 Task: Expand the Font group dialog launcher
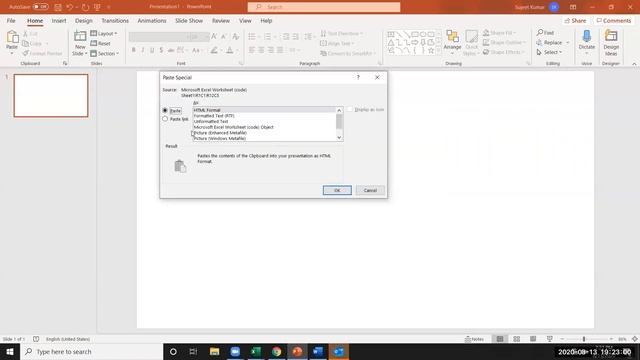coord(241,63)
